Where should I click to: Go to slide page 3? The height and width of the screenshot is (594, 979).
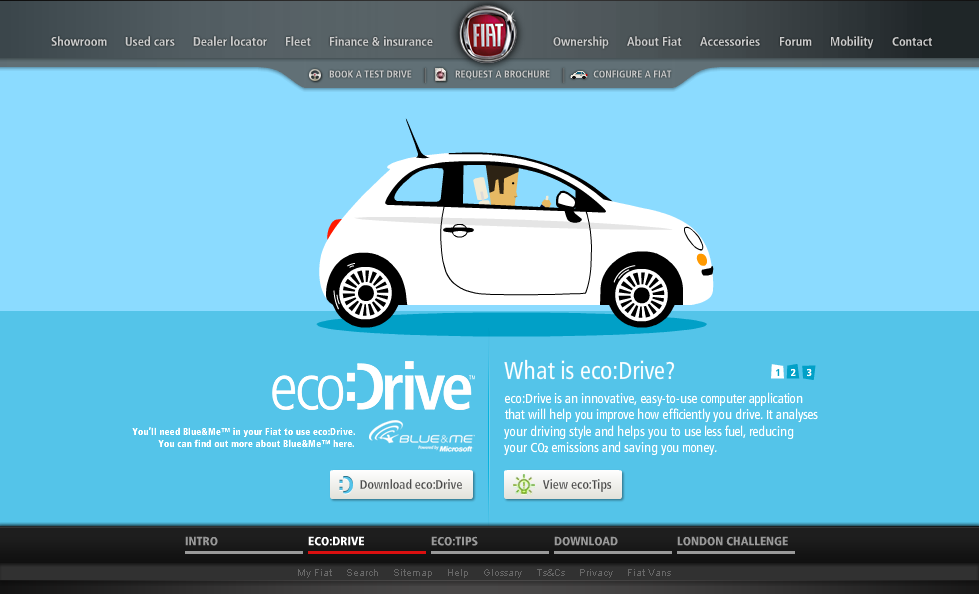[809, 372]
